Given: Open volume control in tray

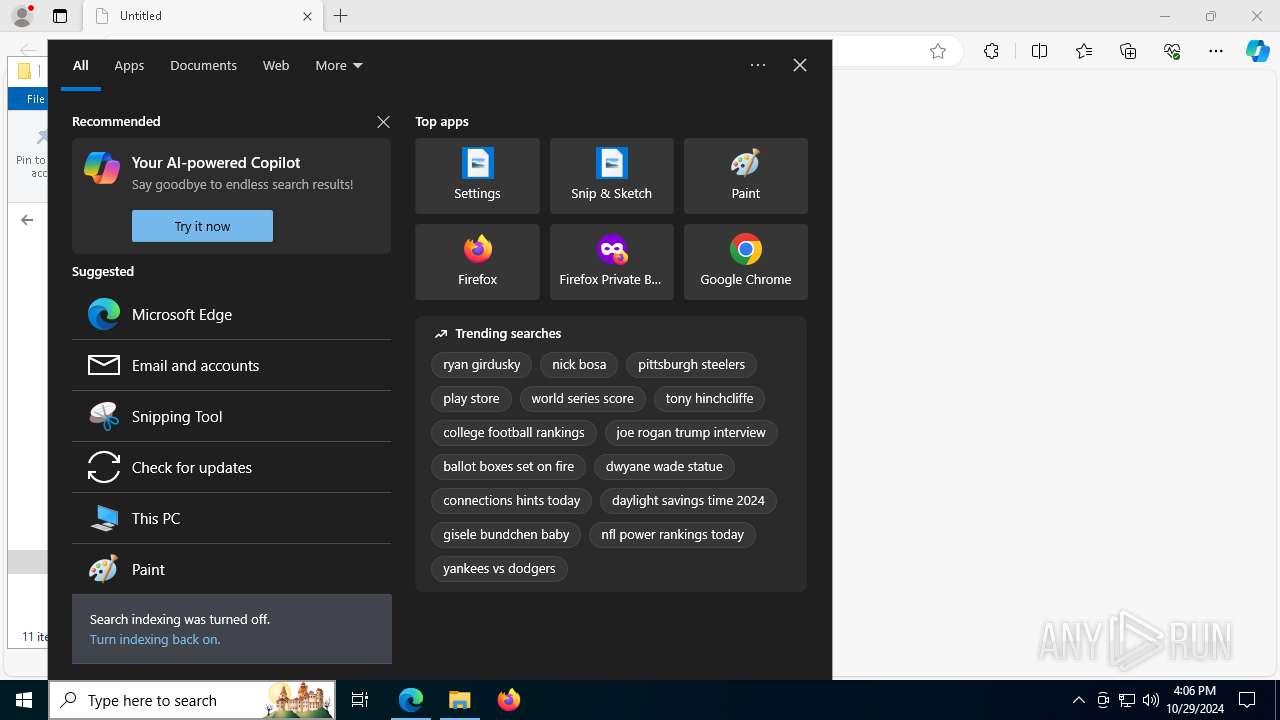Looking at the screenshot, I should click(1150, 700).
